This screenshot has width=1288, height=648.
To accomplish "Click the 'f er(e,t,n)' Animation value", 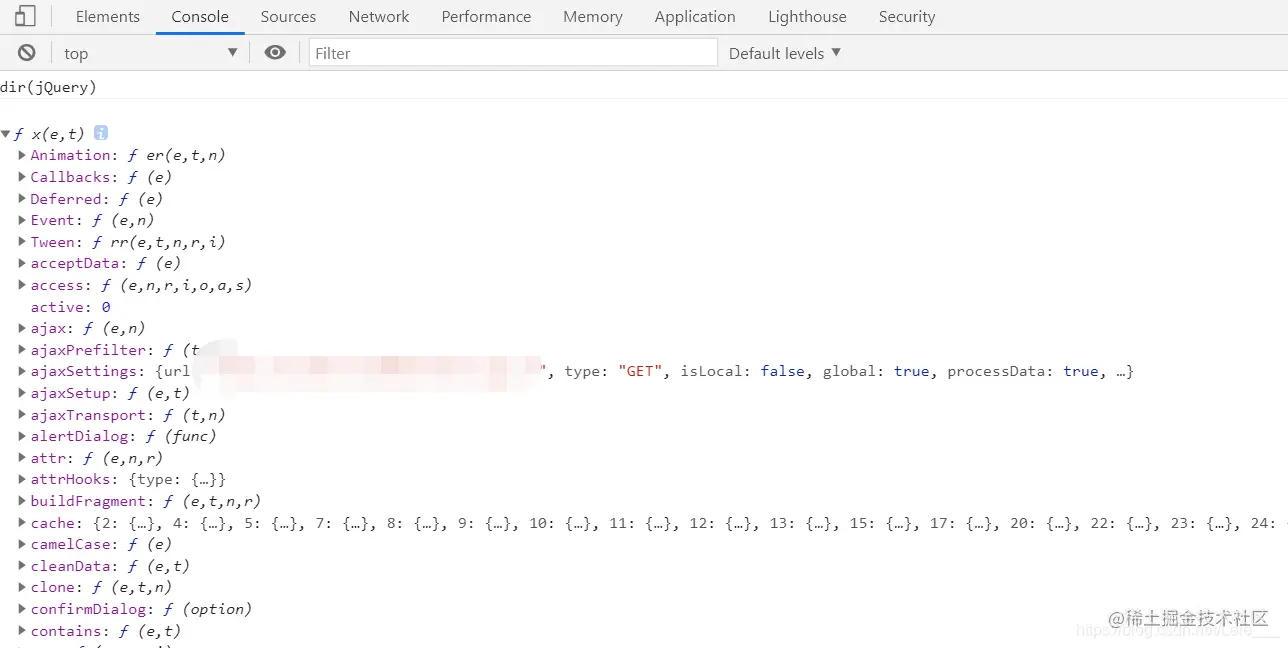I will point(176,155).
